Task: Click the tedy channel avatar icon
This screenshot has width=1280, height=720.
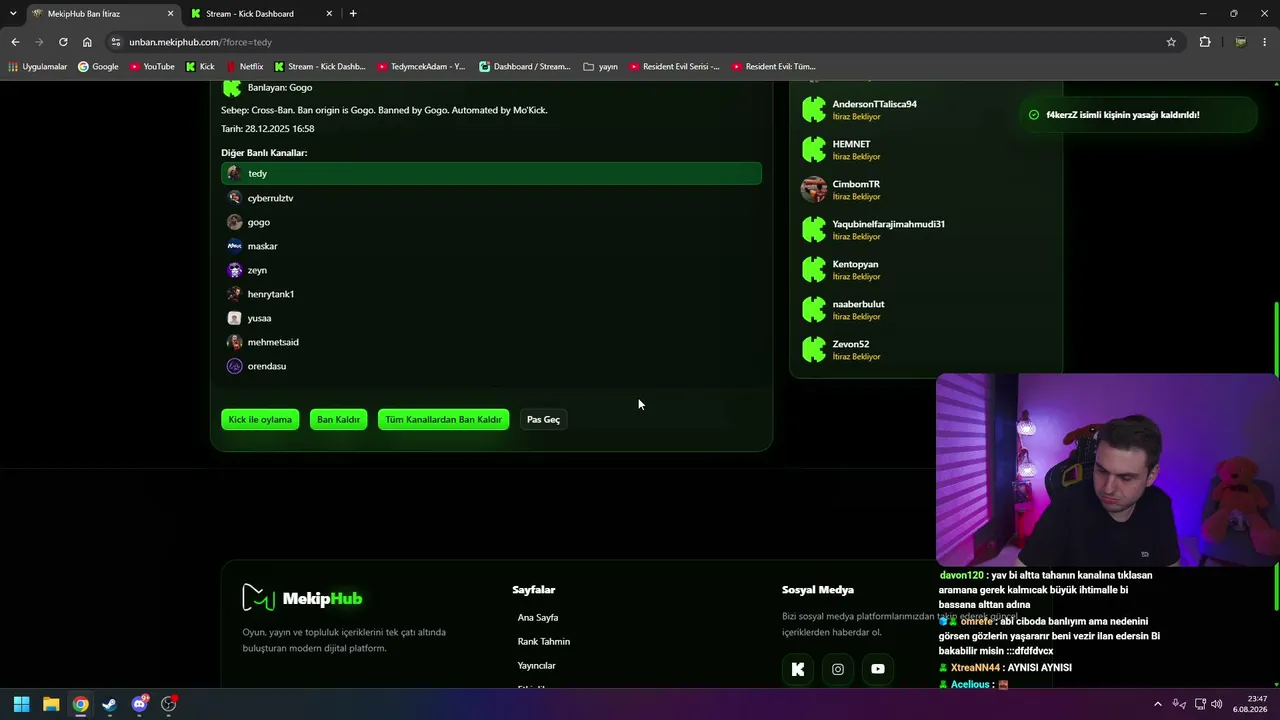Action: (x=234, y=173)
